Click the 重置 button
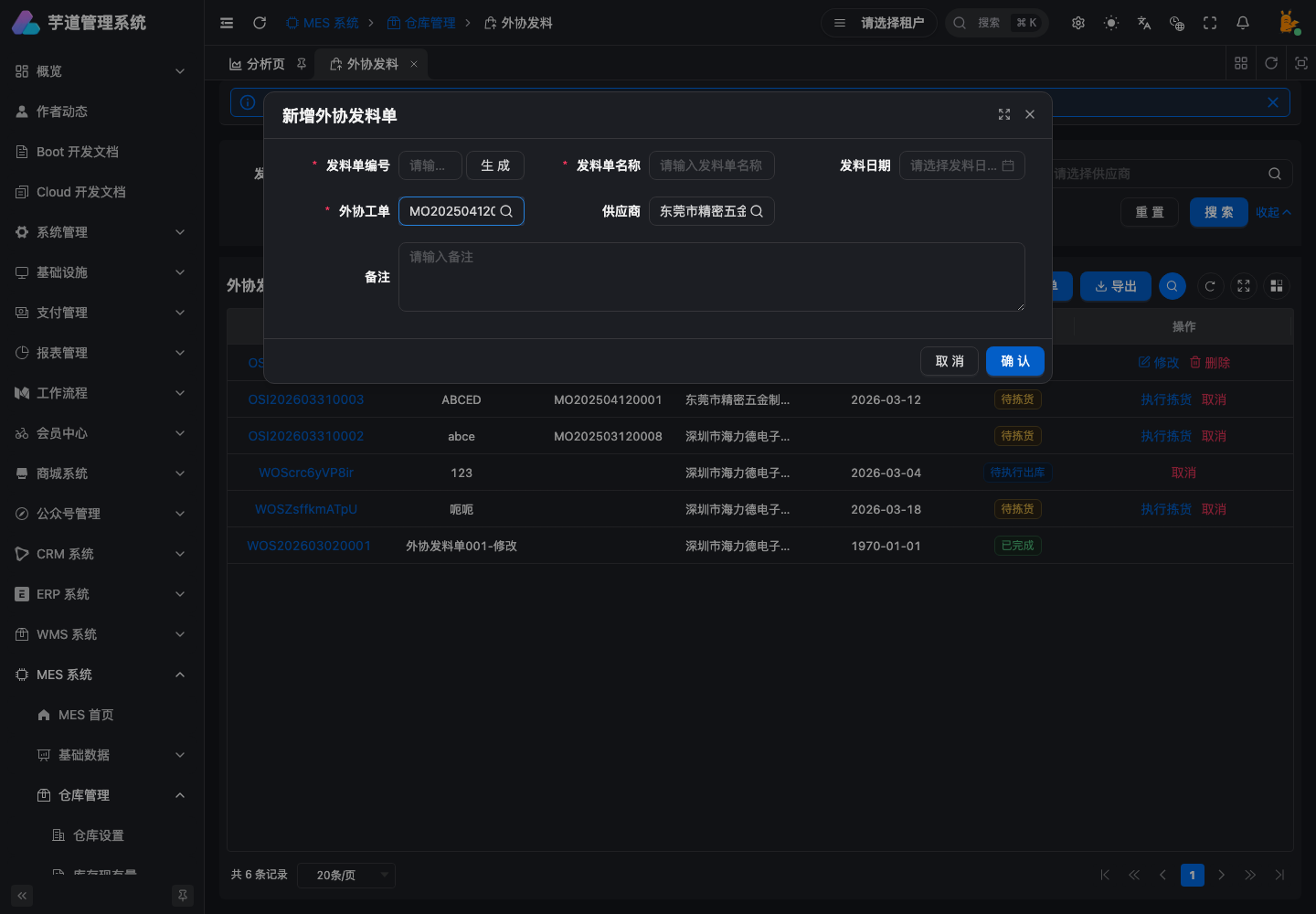Image resolution: width=1316 pixels, height=914 pixels. click(x=1150, y=212)
